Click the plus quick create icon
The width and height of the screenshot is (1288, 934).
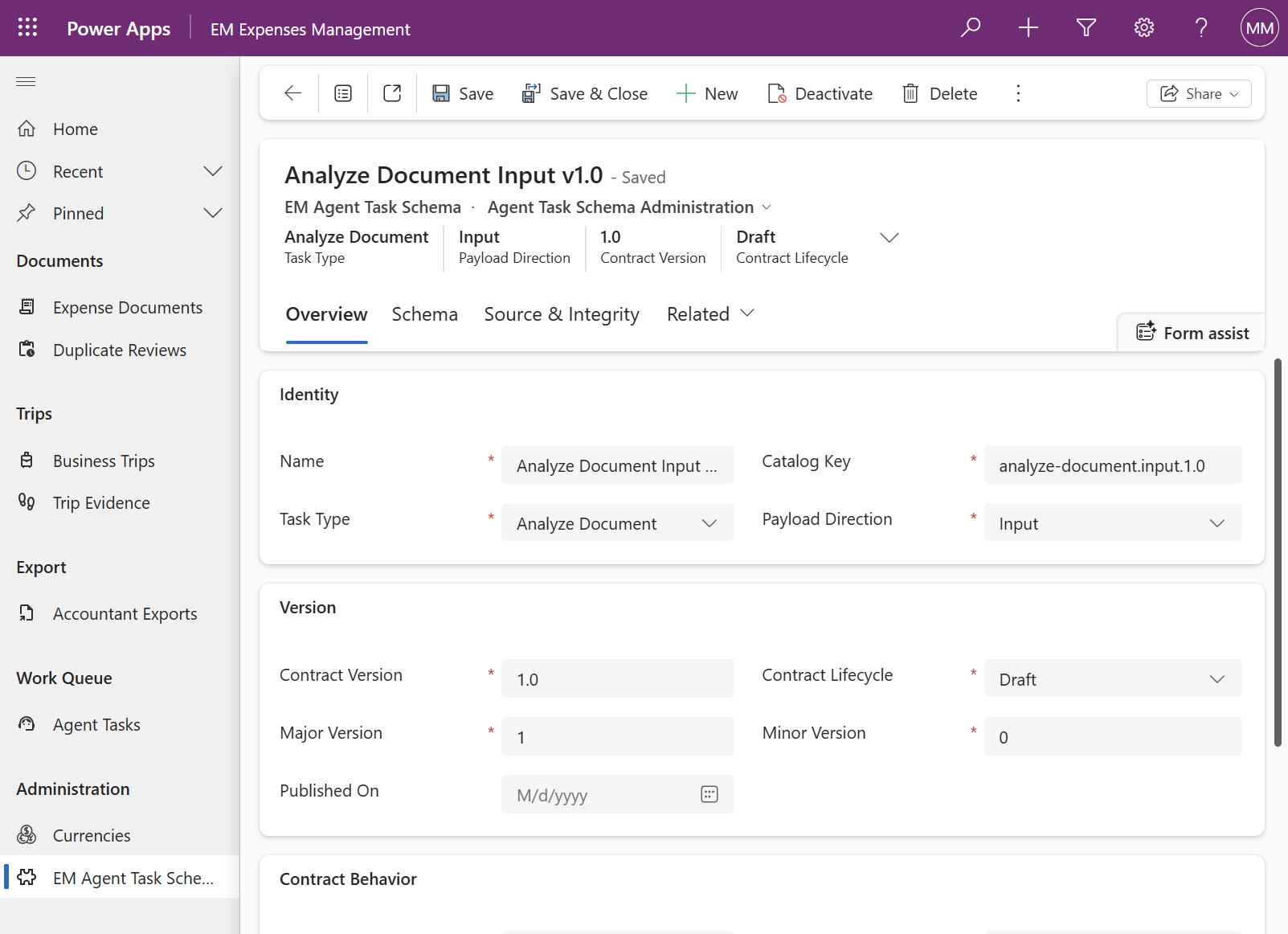[x=1028, y=28]
